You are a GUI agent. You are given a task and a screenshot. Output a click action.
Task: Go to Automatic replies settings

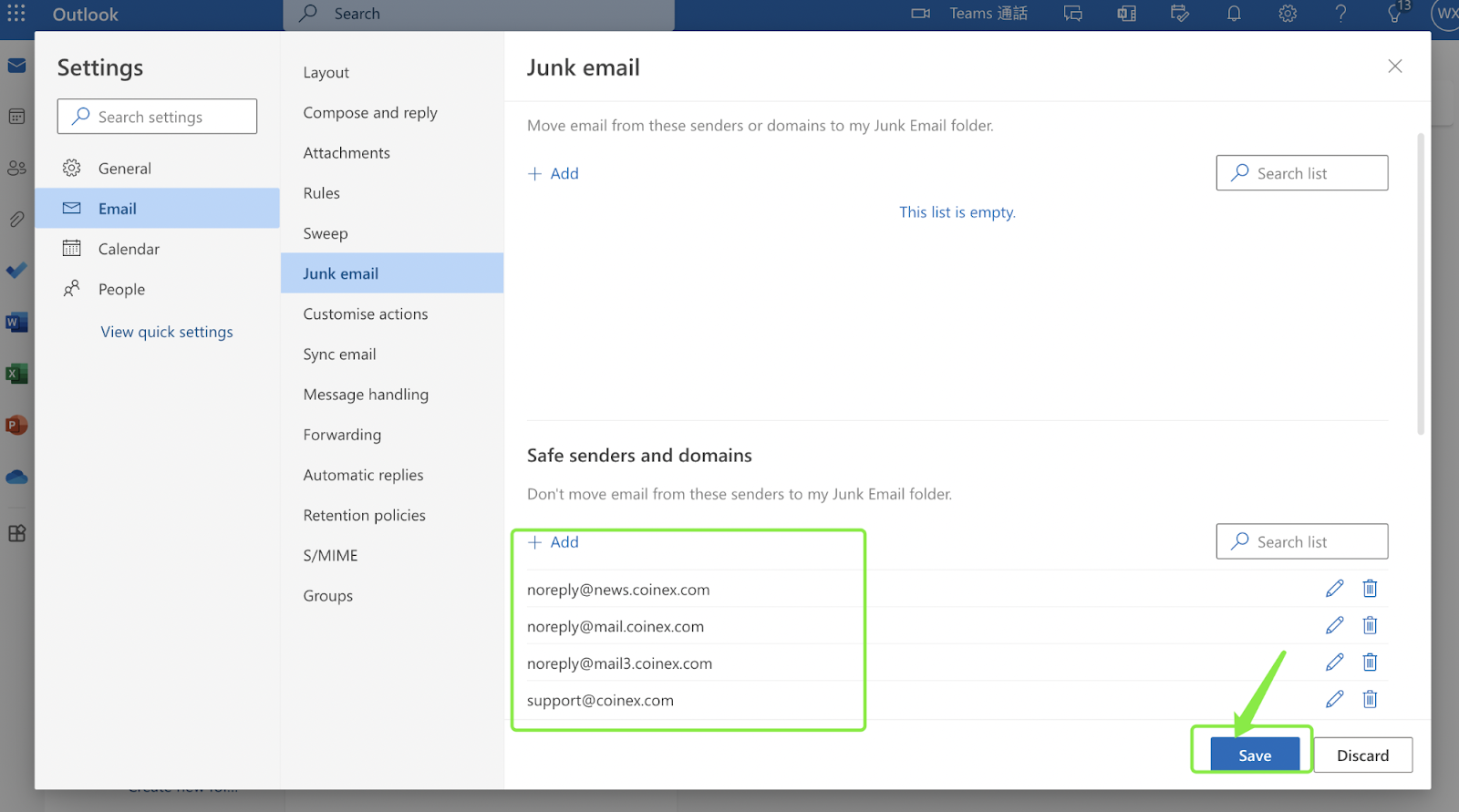pos(363,475)
